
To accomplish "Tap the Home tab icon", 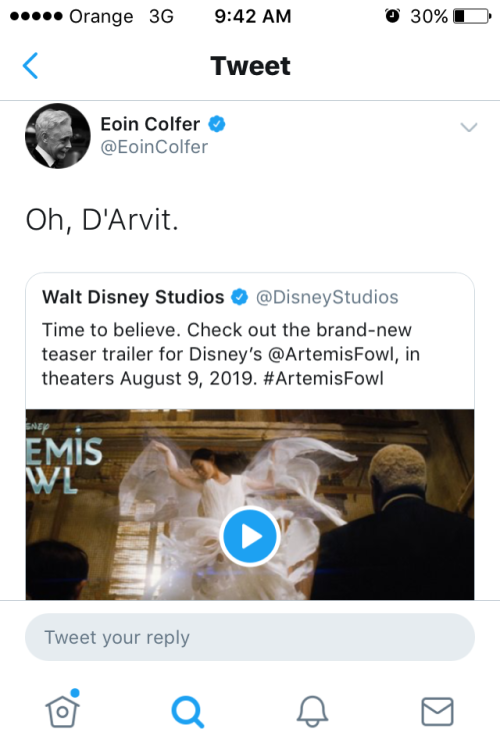I will pyautogui.click(x=63, y=708).
